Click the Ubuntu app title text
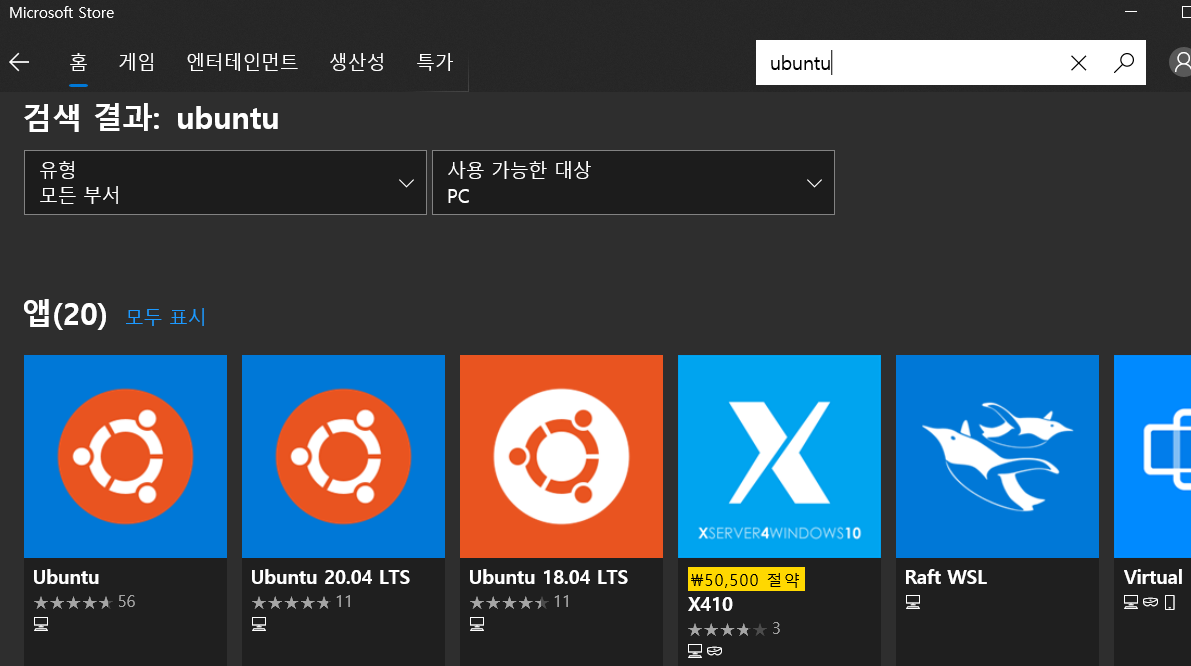 tap(66, 577)
